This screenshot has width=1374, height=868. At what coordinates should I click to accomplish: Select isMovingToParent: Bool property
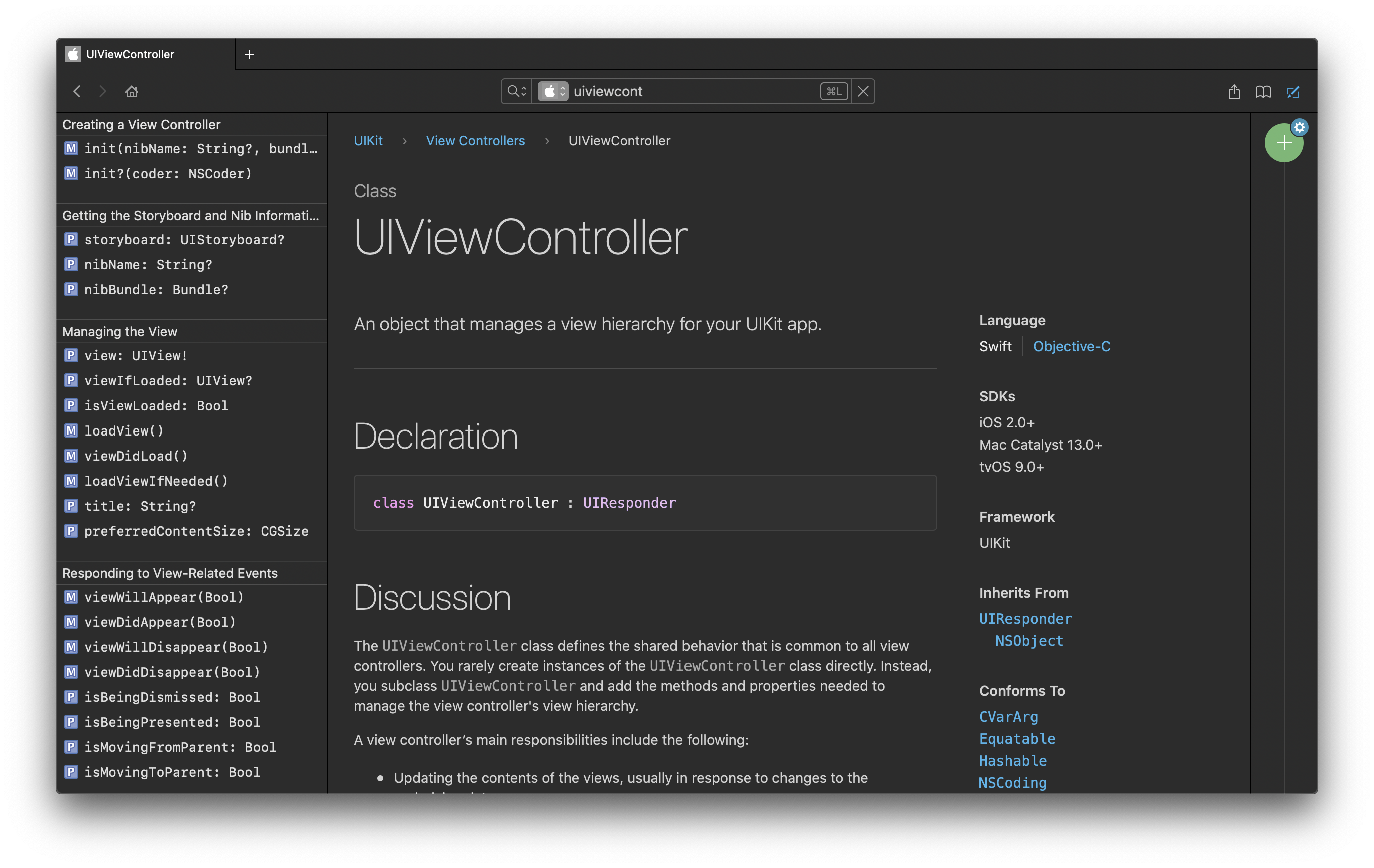tap(192, 773)
